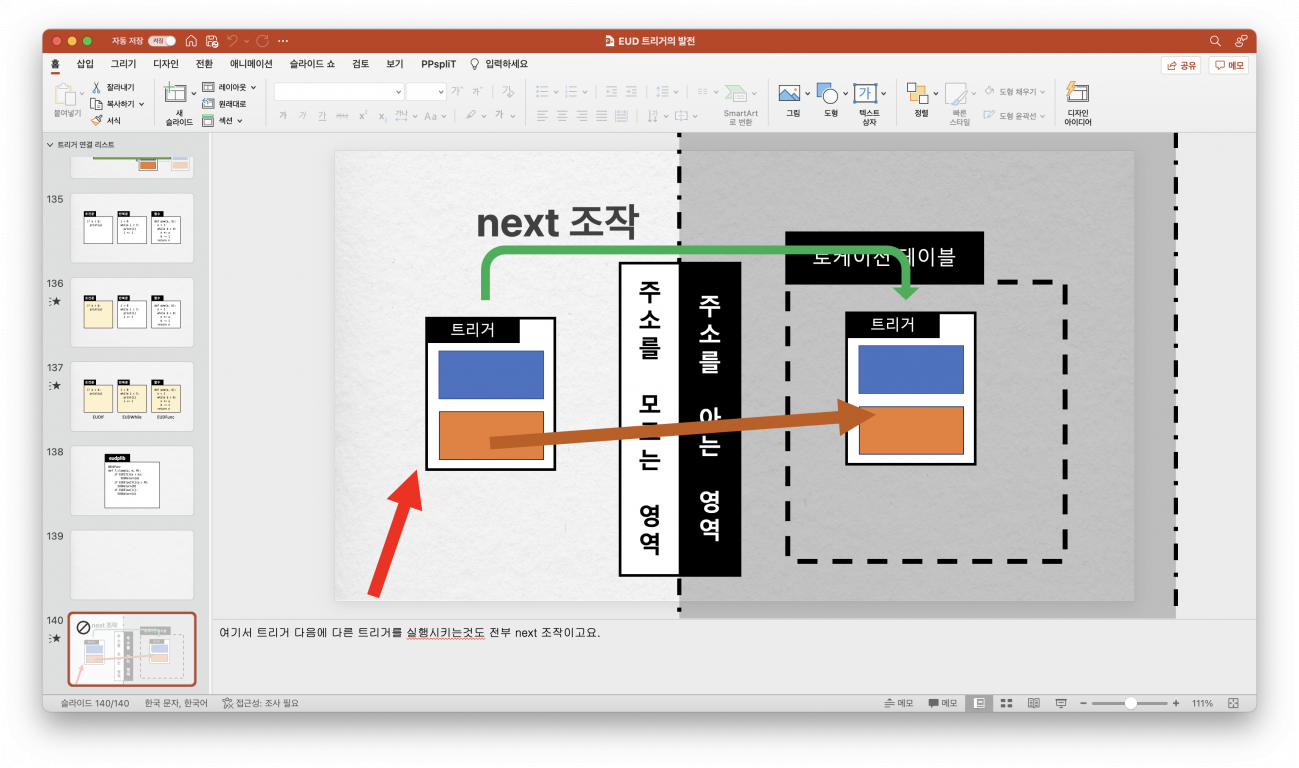Click the zoom slider handle
This screenshot has width=1299, height=768.
click(x=1130, y=703)
